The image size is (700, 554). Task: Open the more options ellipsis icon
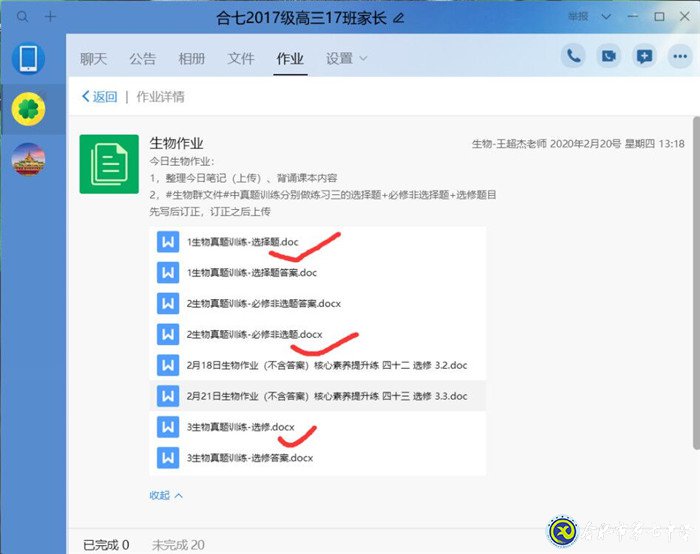point(678,56)
